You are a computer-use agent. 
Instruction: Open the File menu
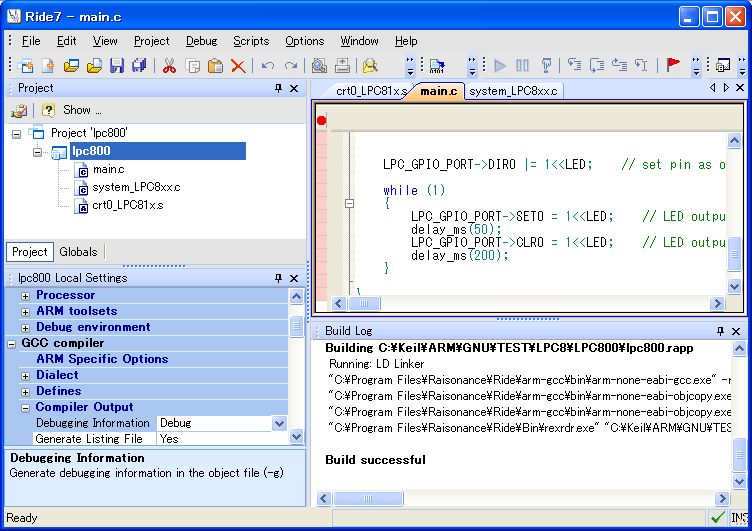point(31,41)
